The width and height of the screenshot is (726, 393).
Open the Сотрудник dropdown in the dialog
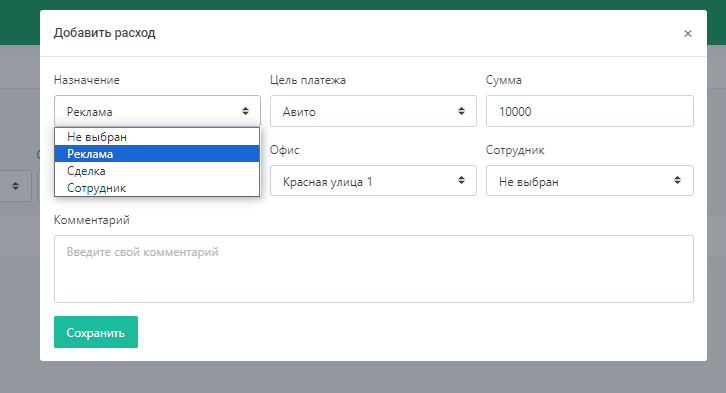[x=589, y=181]
